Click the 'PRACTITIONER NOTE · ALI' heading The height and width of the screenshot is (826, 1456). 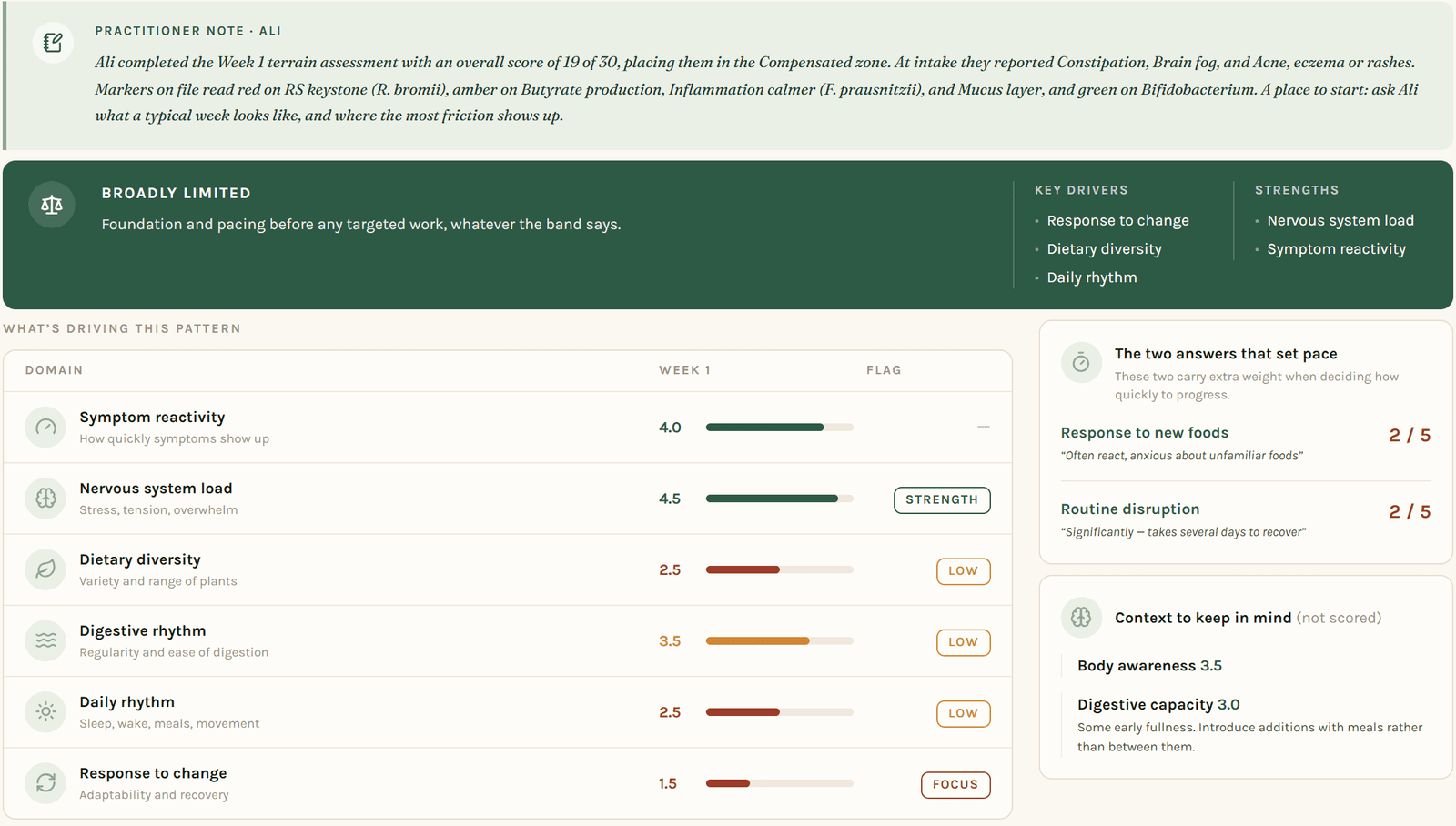(x=188, y=31)
